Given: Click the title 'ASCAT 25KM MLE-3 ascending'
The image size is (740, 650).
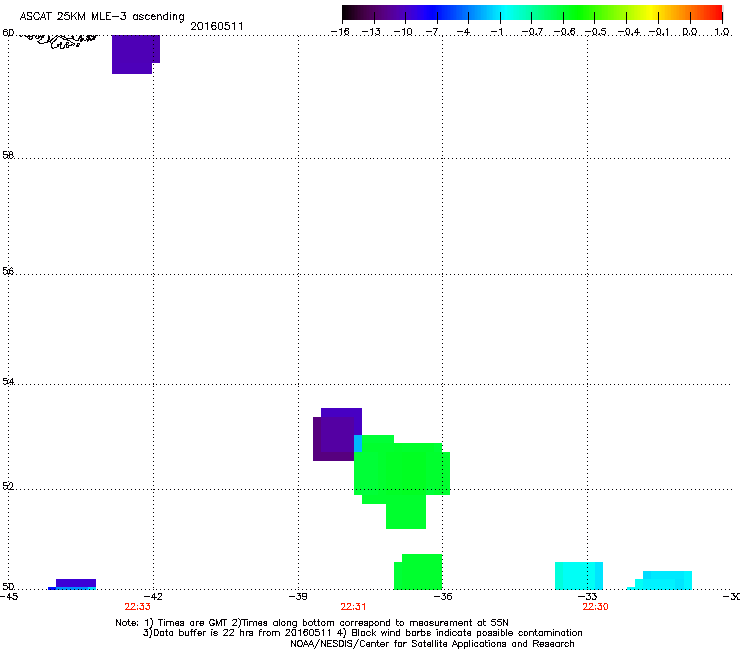Looking at the screenshot, I should pos(102,16).
